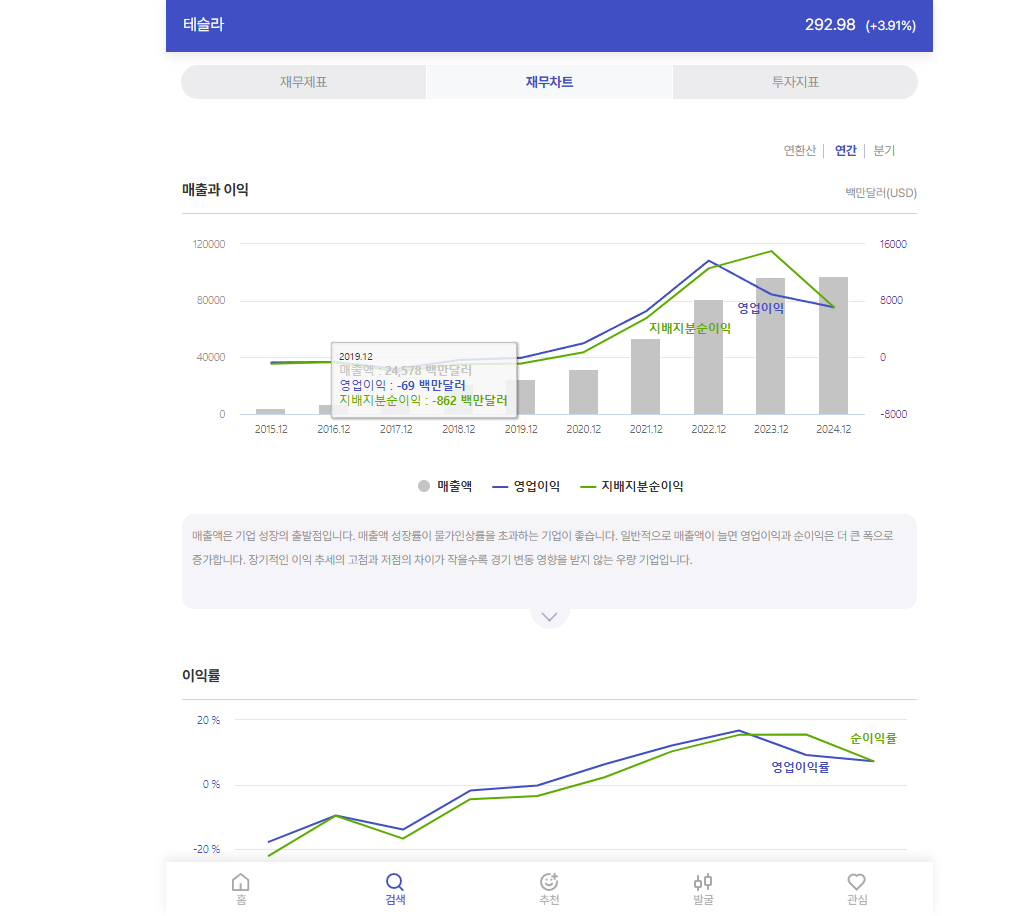Toggle 매출액 legend gray circle

[x=424, y=486]
